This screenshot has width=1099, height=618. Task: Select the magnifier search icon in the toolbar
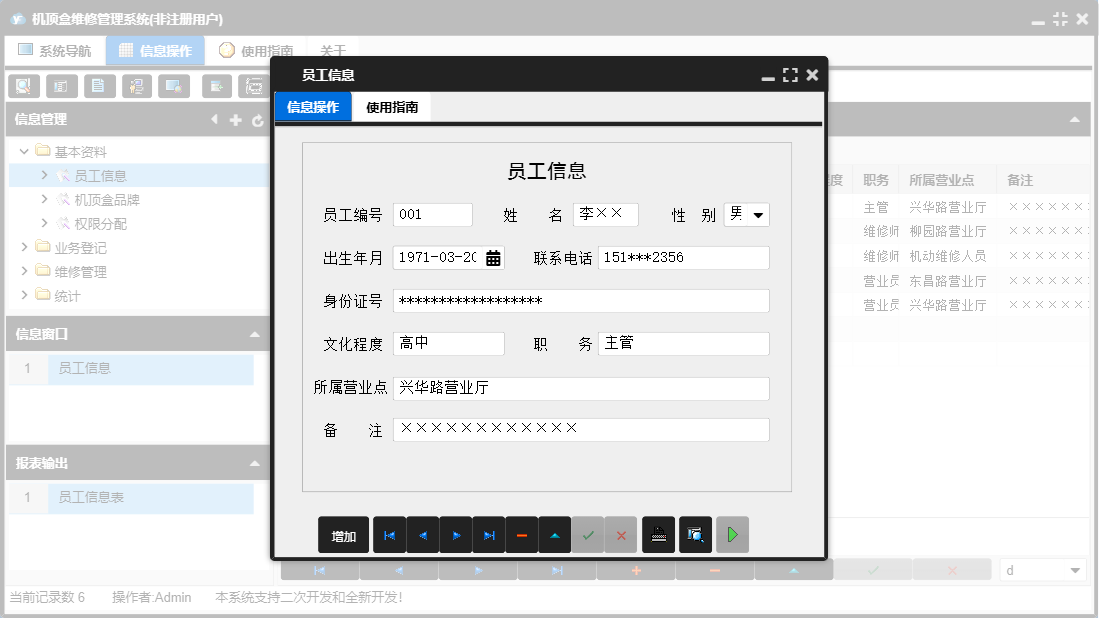point(22,86)
